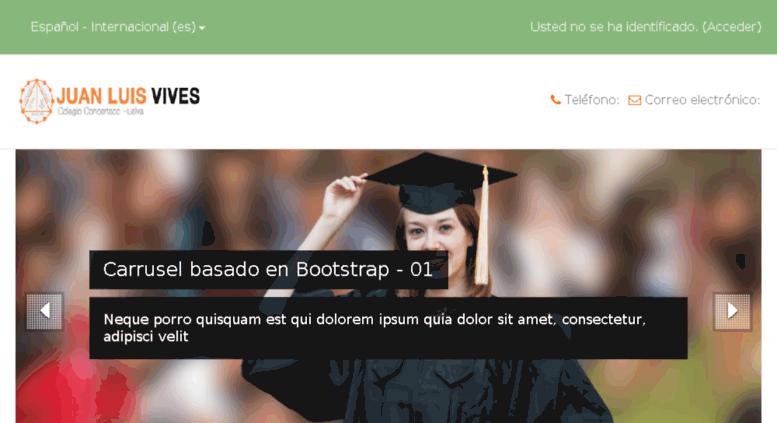Click the caret arrow beside the language name
The image size is (777, 423).
coord(202,28)
